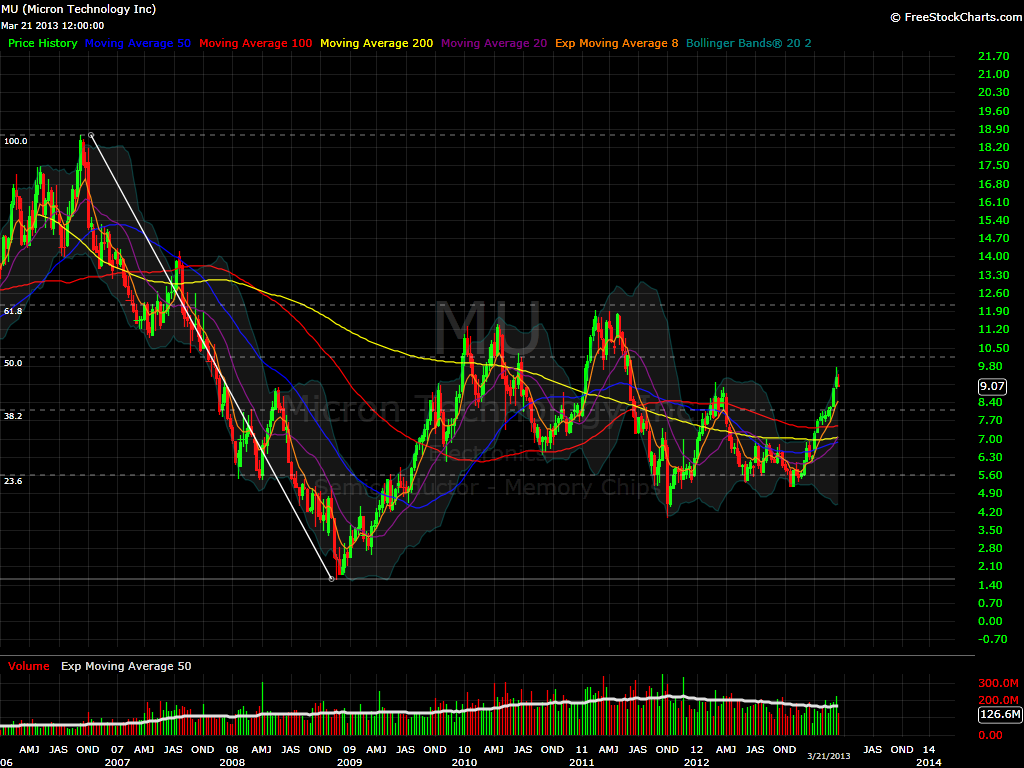The image size is (1024, 768).
Task: Click the 2010 year label on time axis
Action: (x=464, y=762)
